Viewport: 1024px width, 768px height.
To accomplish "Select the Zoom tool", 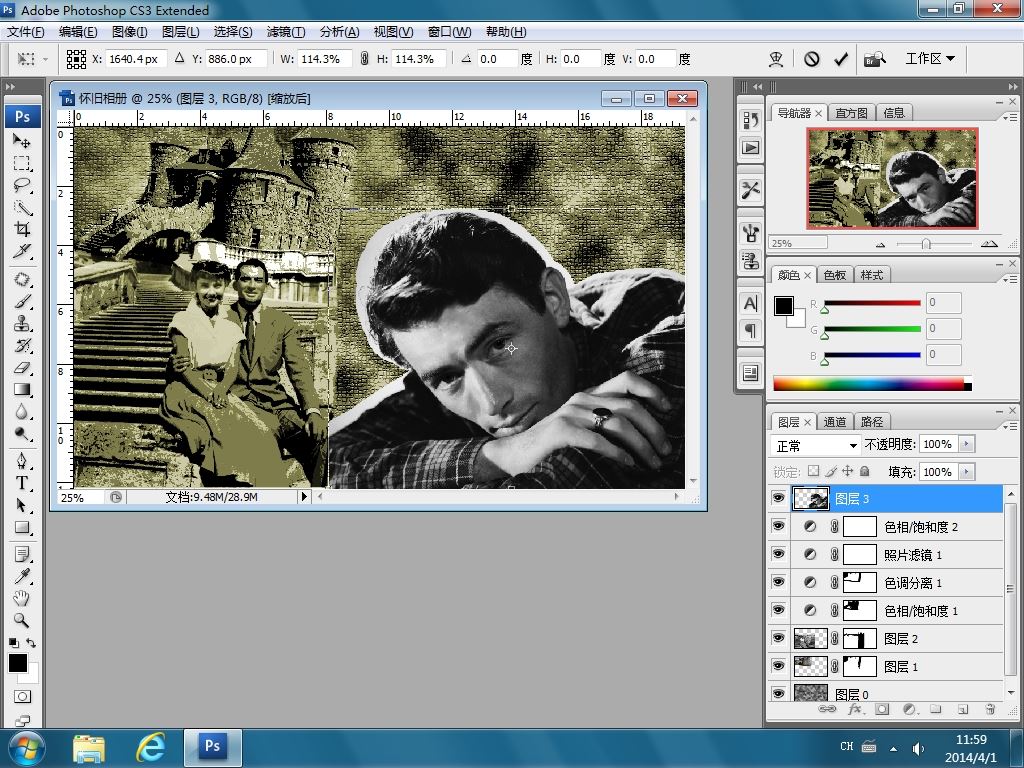I will point(22,620).
